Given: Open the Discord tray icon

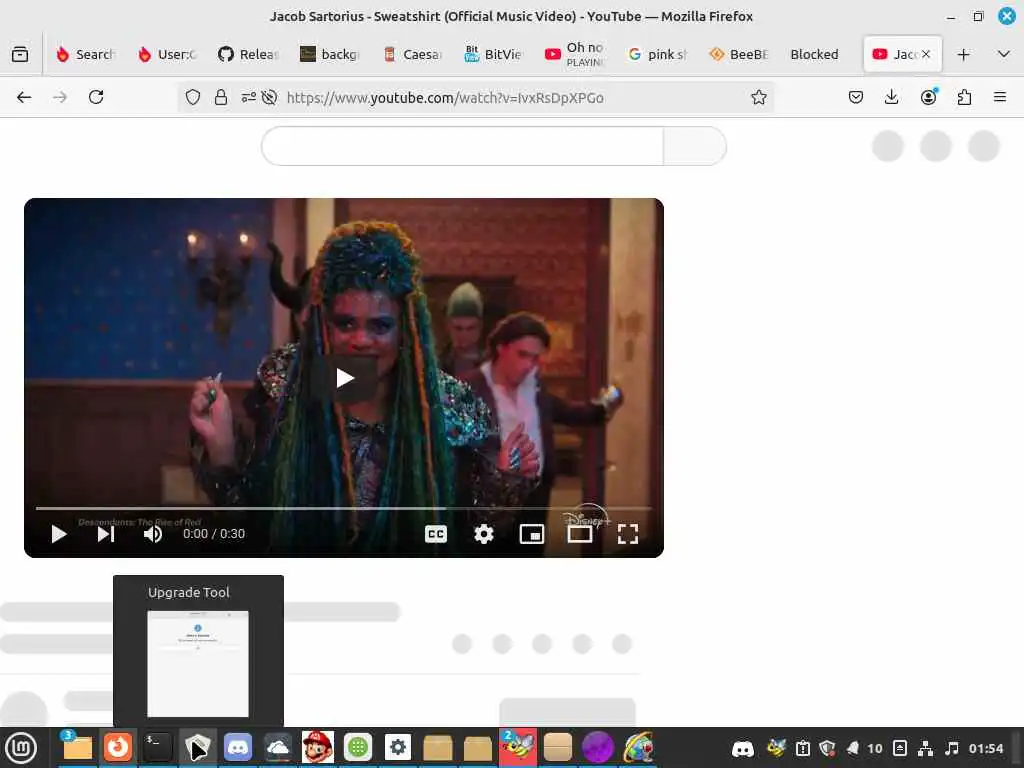Looking at the screenshot, I should (x=743, y=748).
